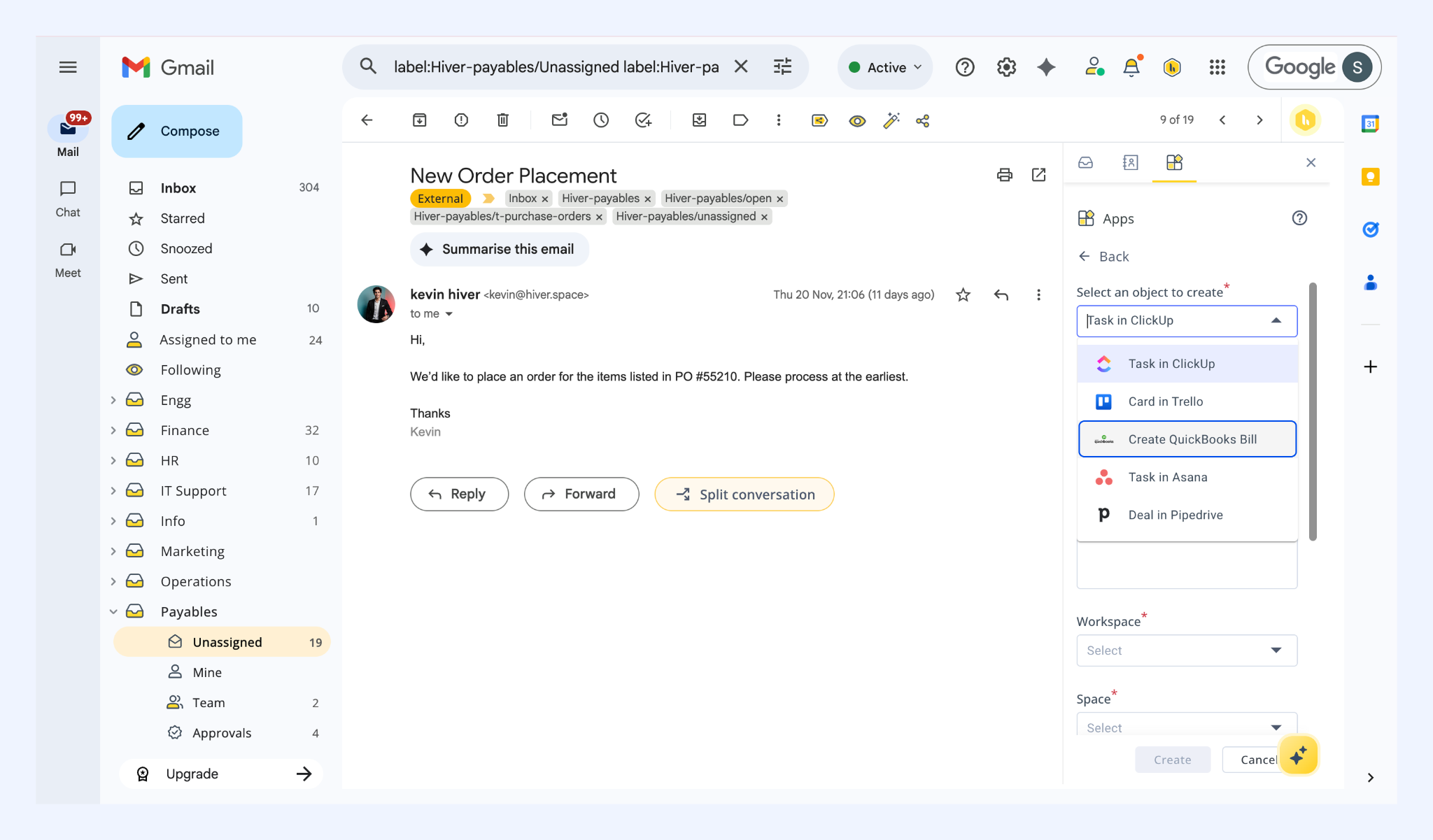Open the Workspace select dropdown
This screenshot has height=840, width=1433.
click(1187, 650)
